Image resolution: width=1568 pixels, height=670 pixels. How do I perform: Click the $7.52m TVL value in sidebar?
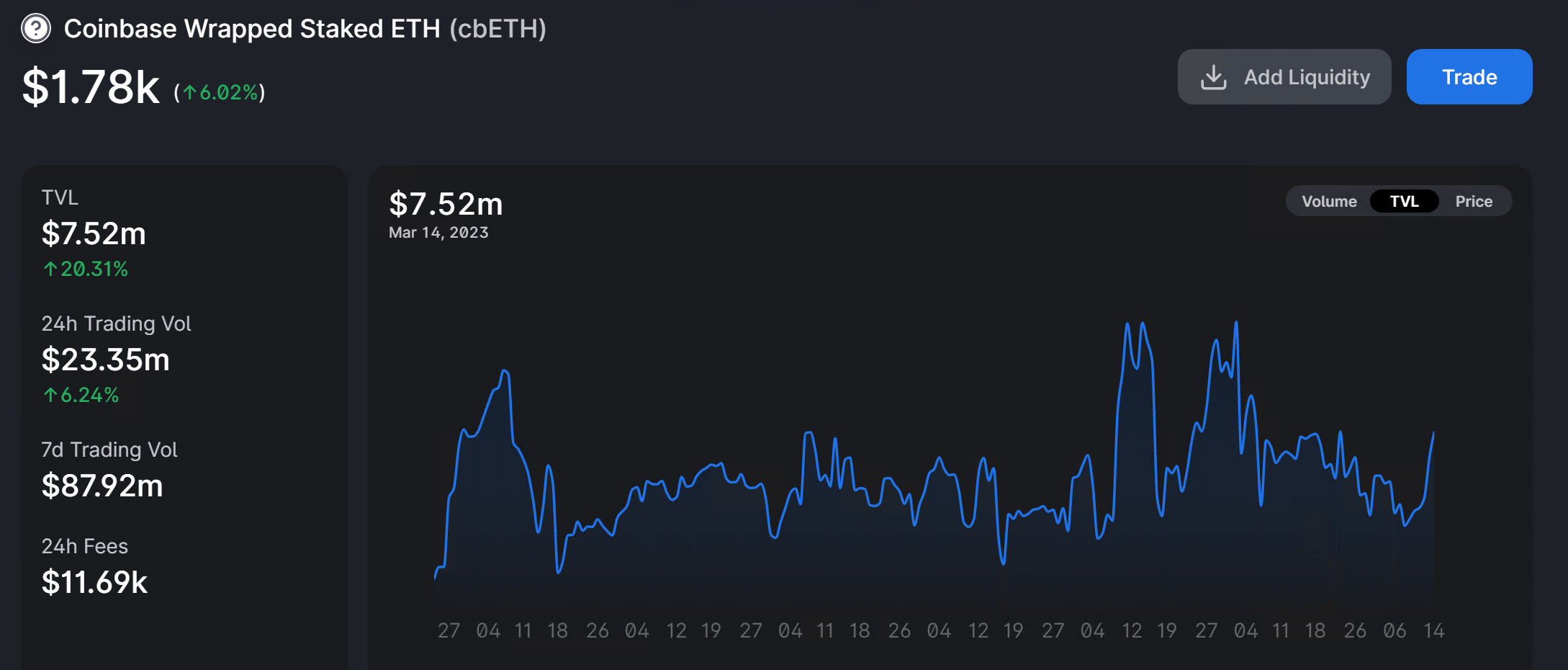pyautogui.click(x=94, y=234)
